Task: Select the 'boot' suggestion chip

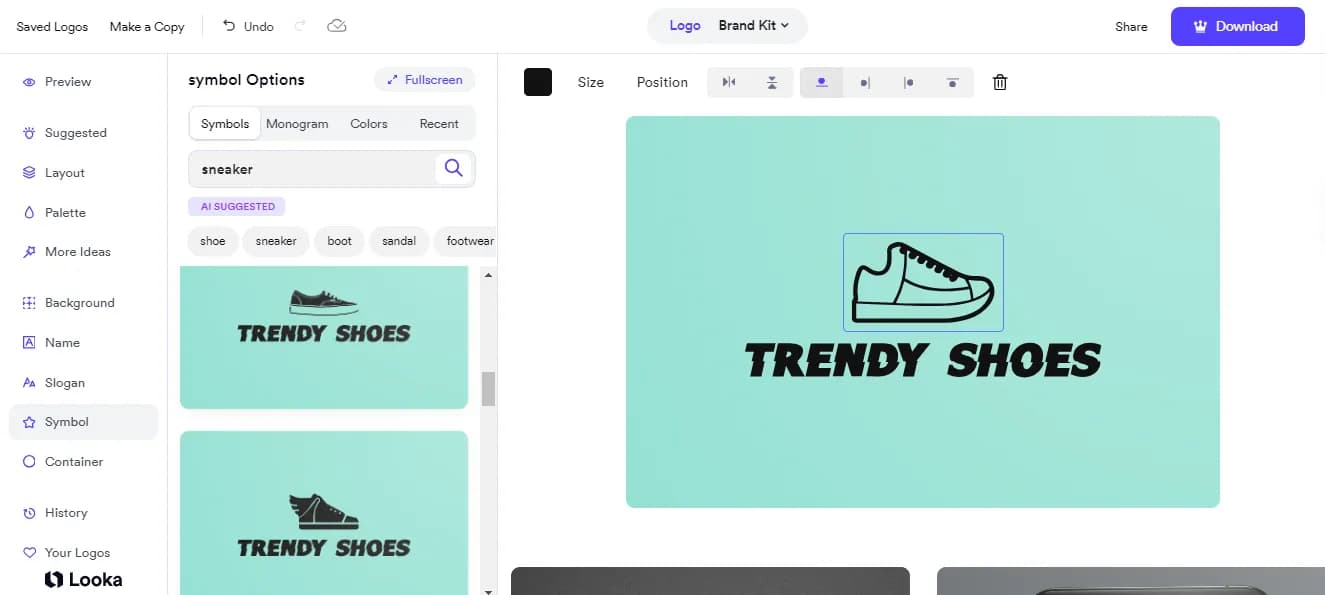Action: click(x=339, y=241)
